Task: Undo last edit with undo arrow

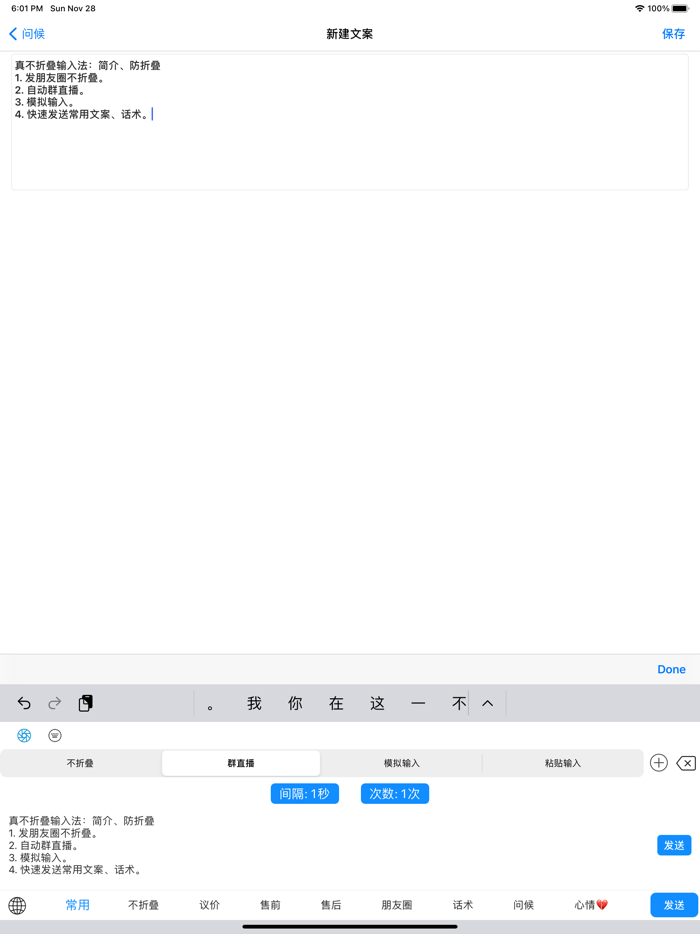Action: coord(24,703)
